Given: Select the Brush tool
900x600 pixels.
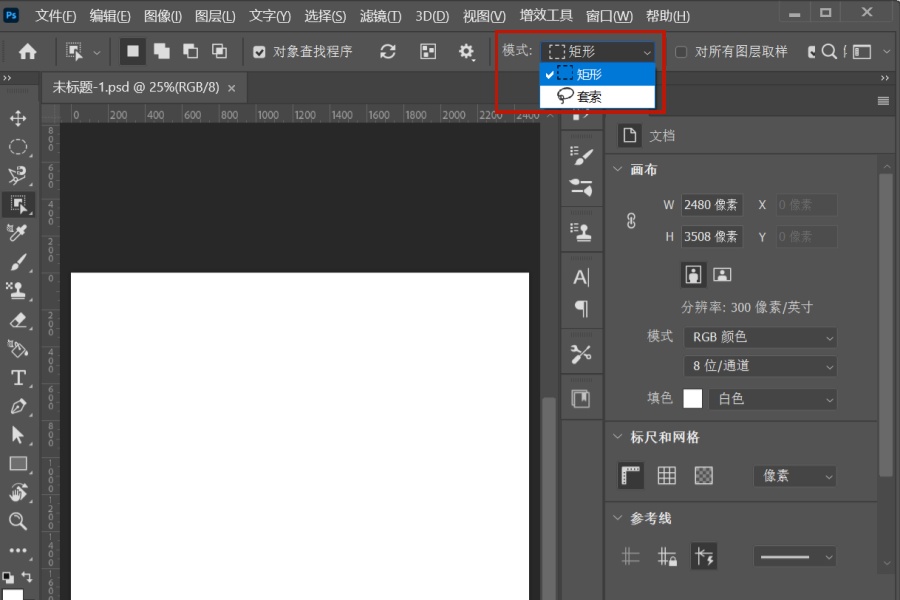Looking at the screenshot, I should click(18, 262).
